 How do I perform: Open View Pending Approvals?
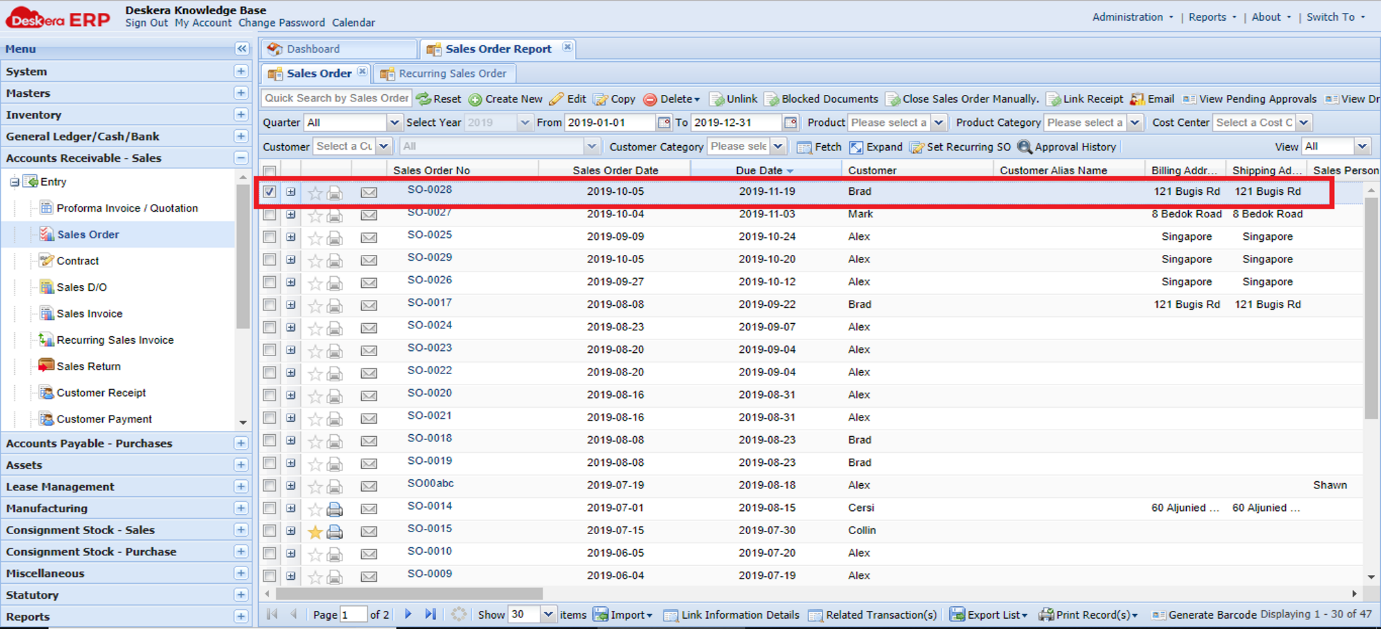(x=1249, y=99)
